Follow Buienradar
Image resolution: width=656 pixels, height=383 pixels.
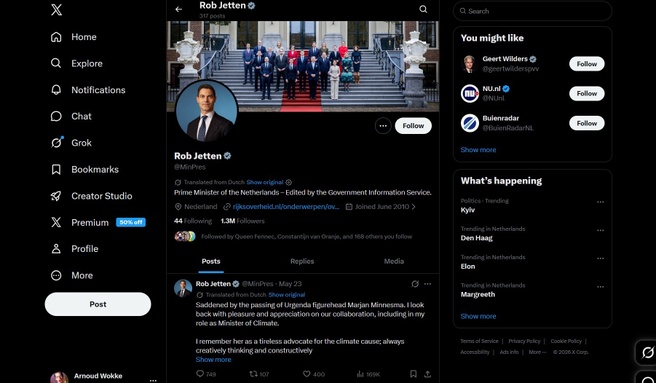[587, 123]
